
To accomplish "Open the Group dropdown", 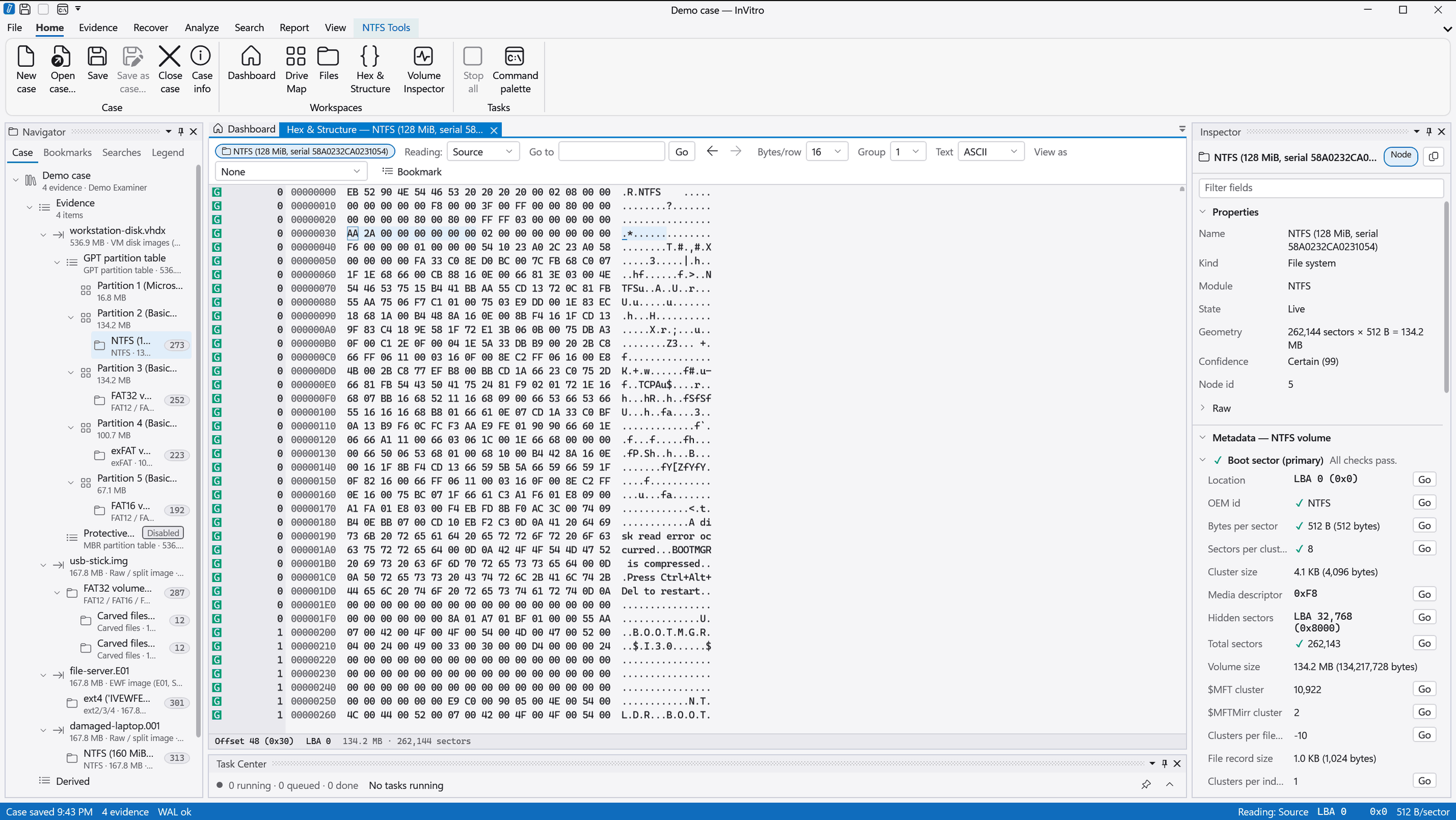I will (908, 152).
